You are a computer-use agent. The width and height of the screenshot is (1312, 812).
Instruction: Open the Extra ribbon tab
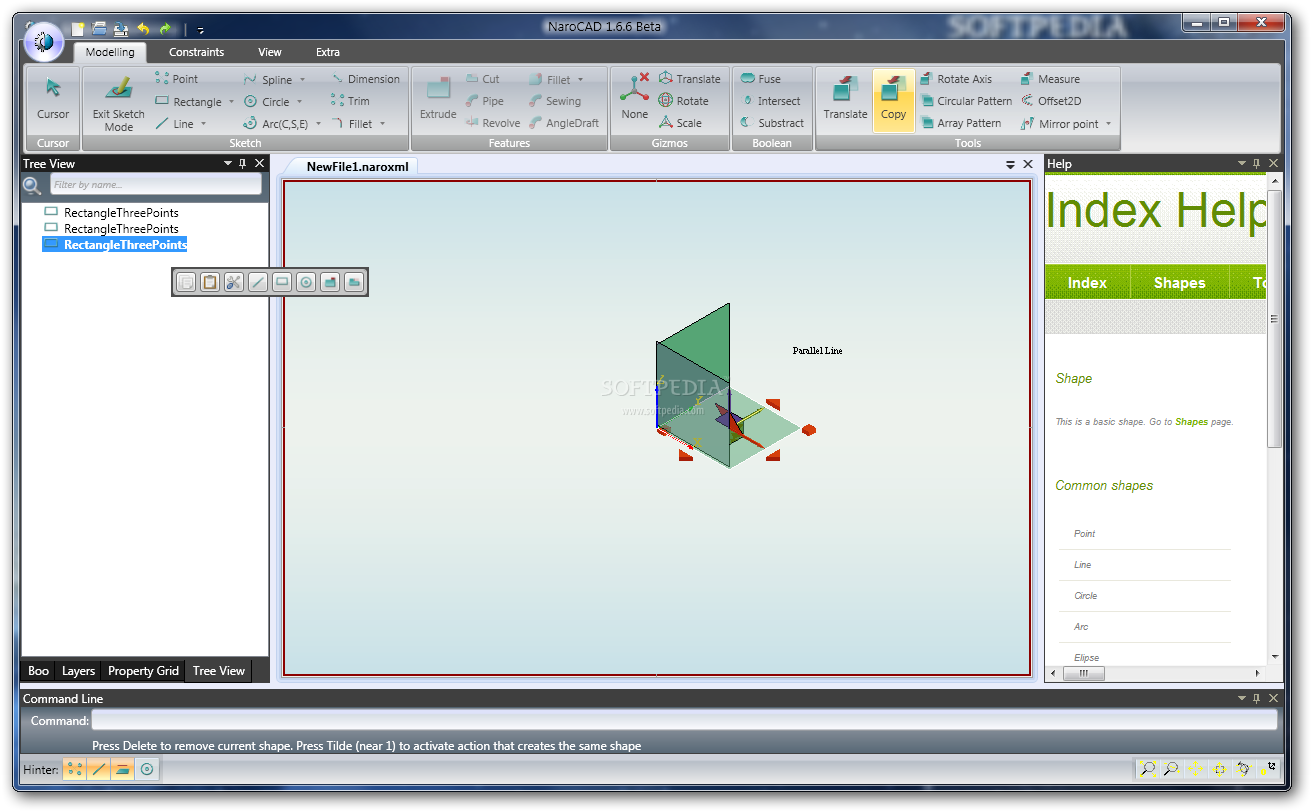[x=328, y=52]
